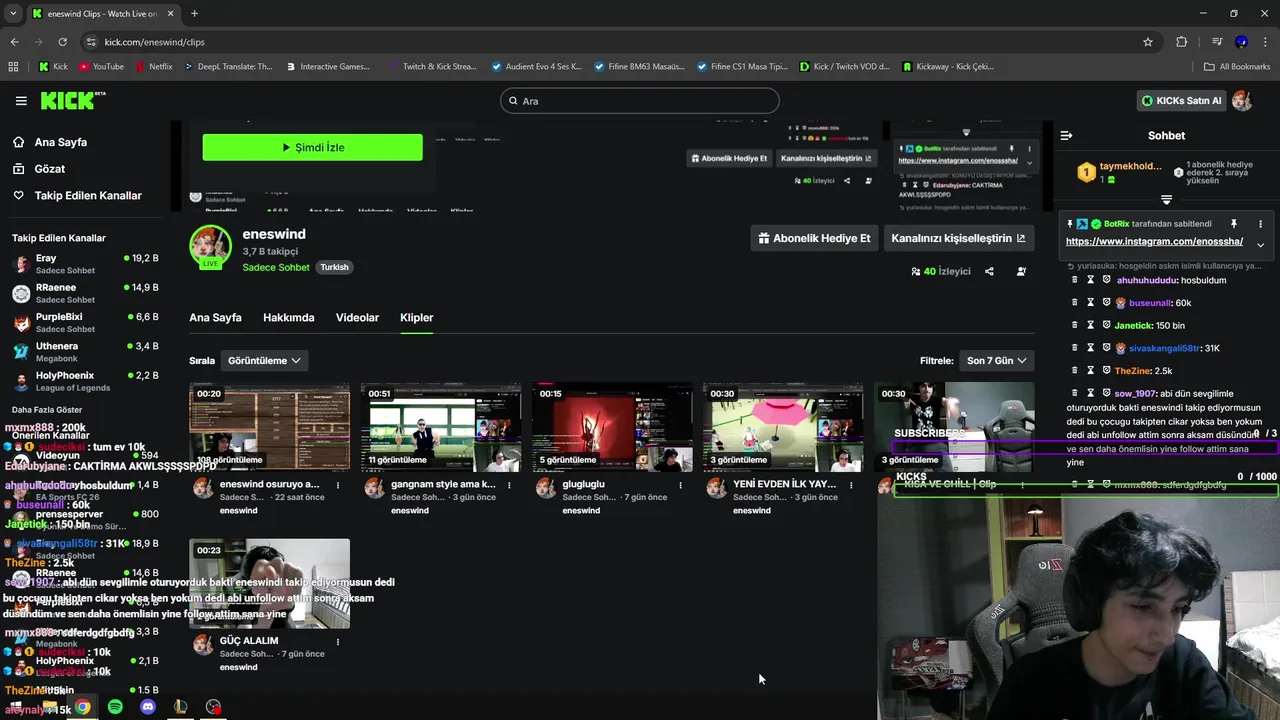
Task: Reload the page
Action: click(x=62, y=42)
